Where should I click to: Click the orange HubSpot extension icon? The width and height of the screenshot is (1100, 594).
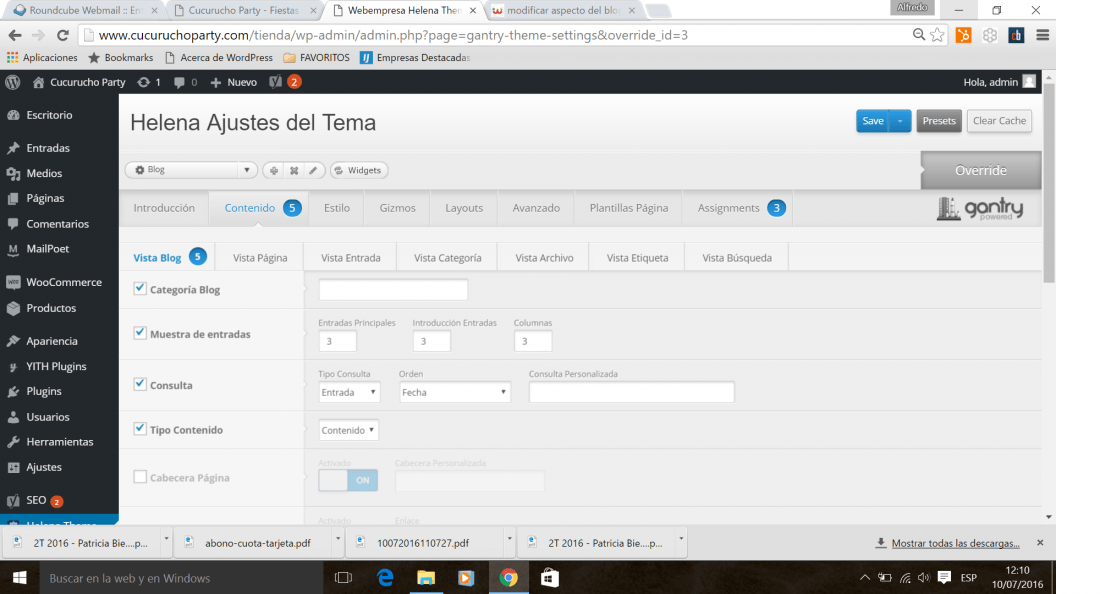(x=964, y=35)
